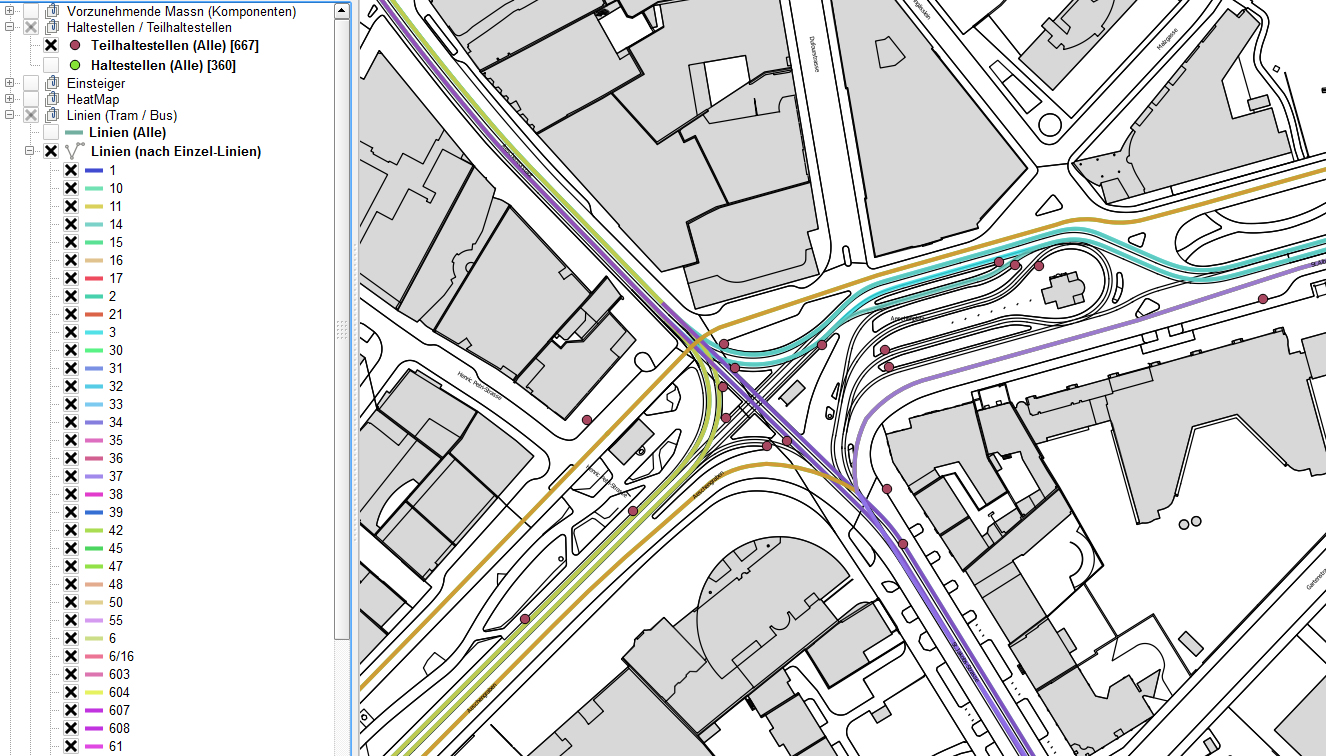
Task: Expand the Einsteiger layer group
Action: [9, 83]
